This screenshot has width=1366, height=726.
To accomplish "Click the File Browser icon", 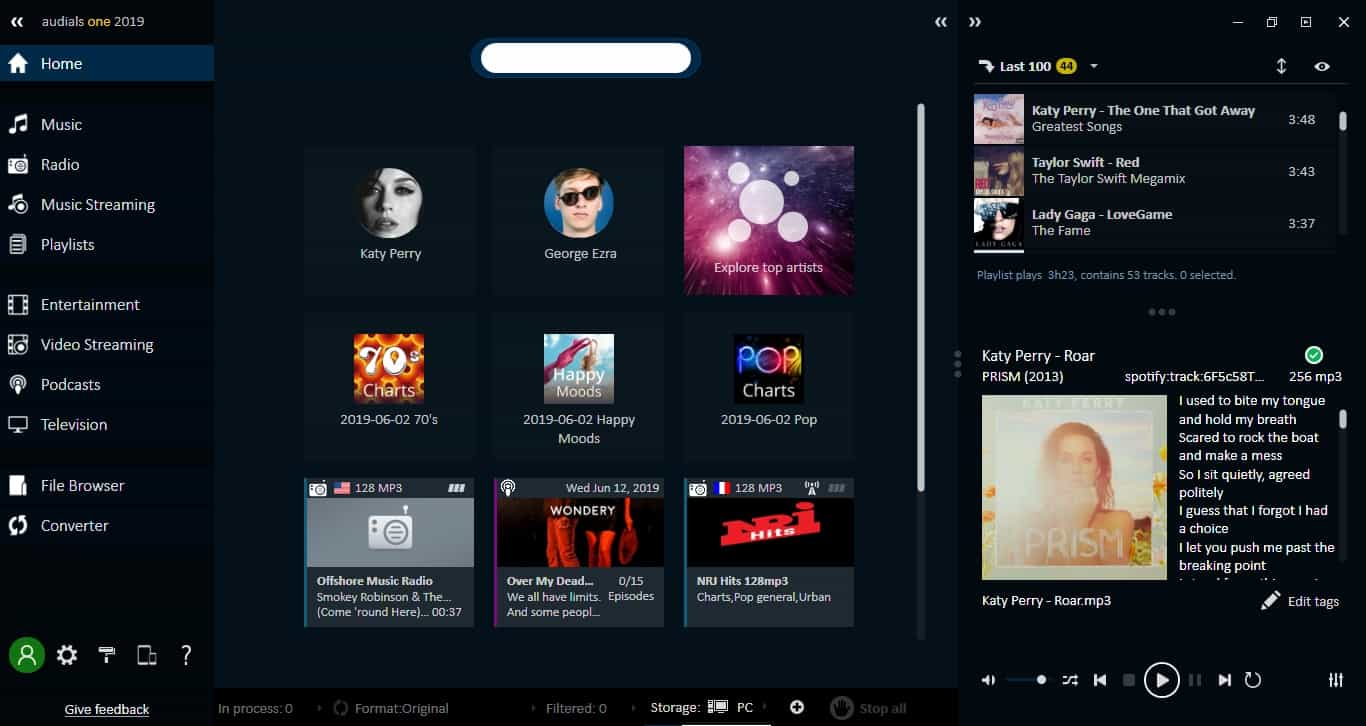I will coord(18,485).
